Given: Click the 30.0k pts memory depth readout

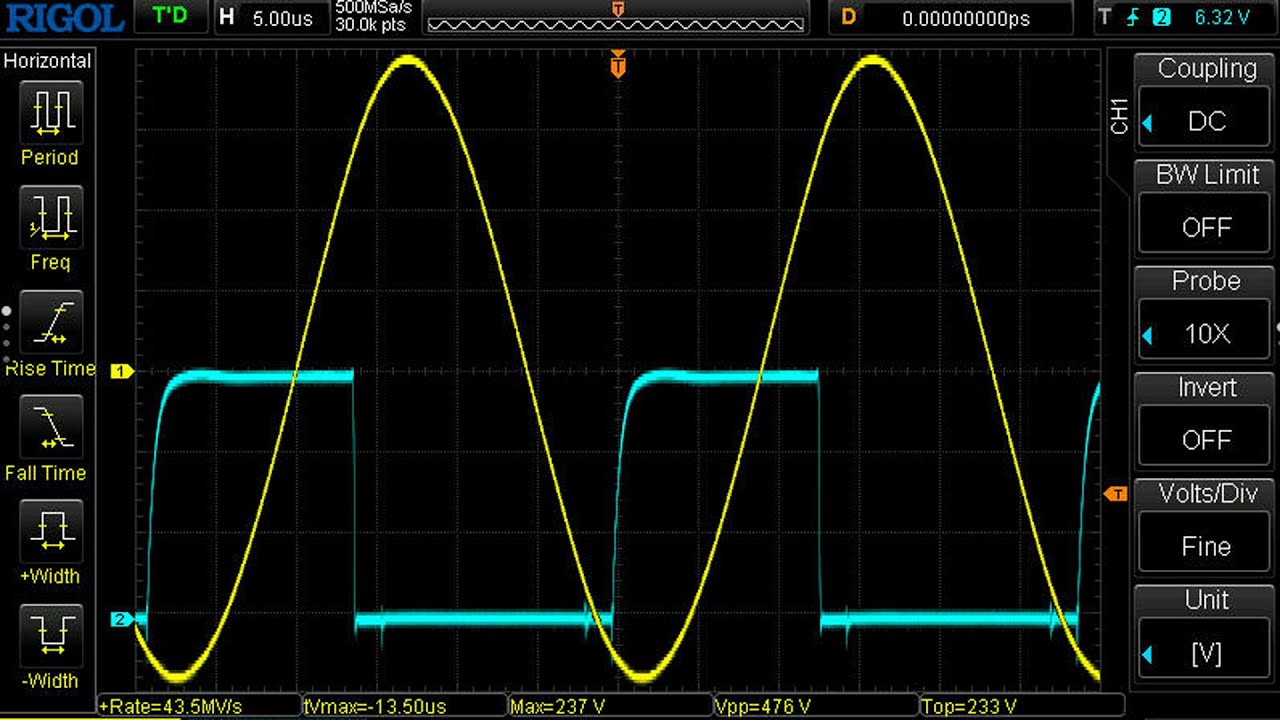Looking at the screenshot, I should (370, 25).
